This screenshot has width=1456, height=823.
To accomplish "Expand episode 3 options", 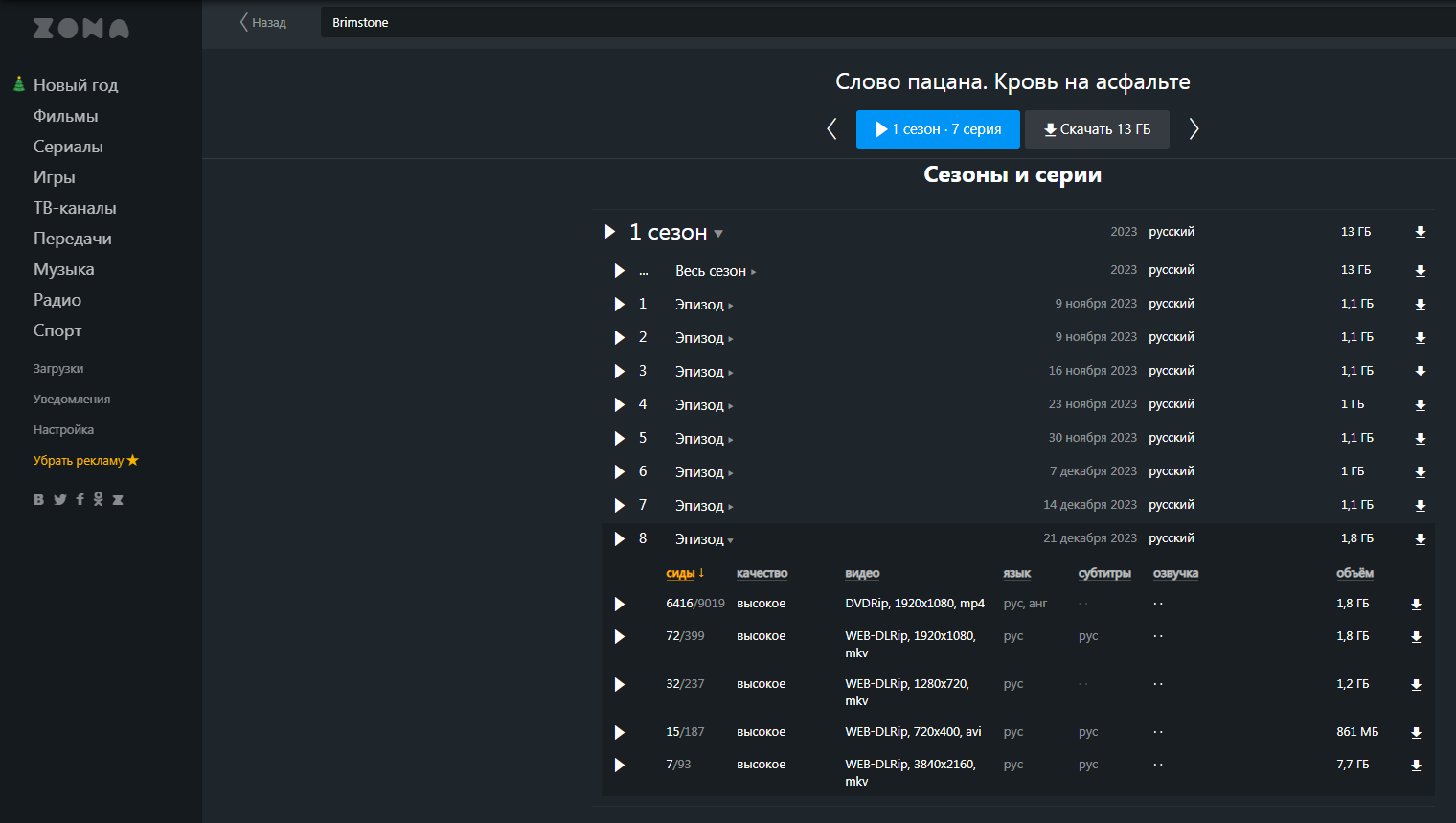I will (x=704, y=372).
